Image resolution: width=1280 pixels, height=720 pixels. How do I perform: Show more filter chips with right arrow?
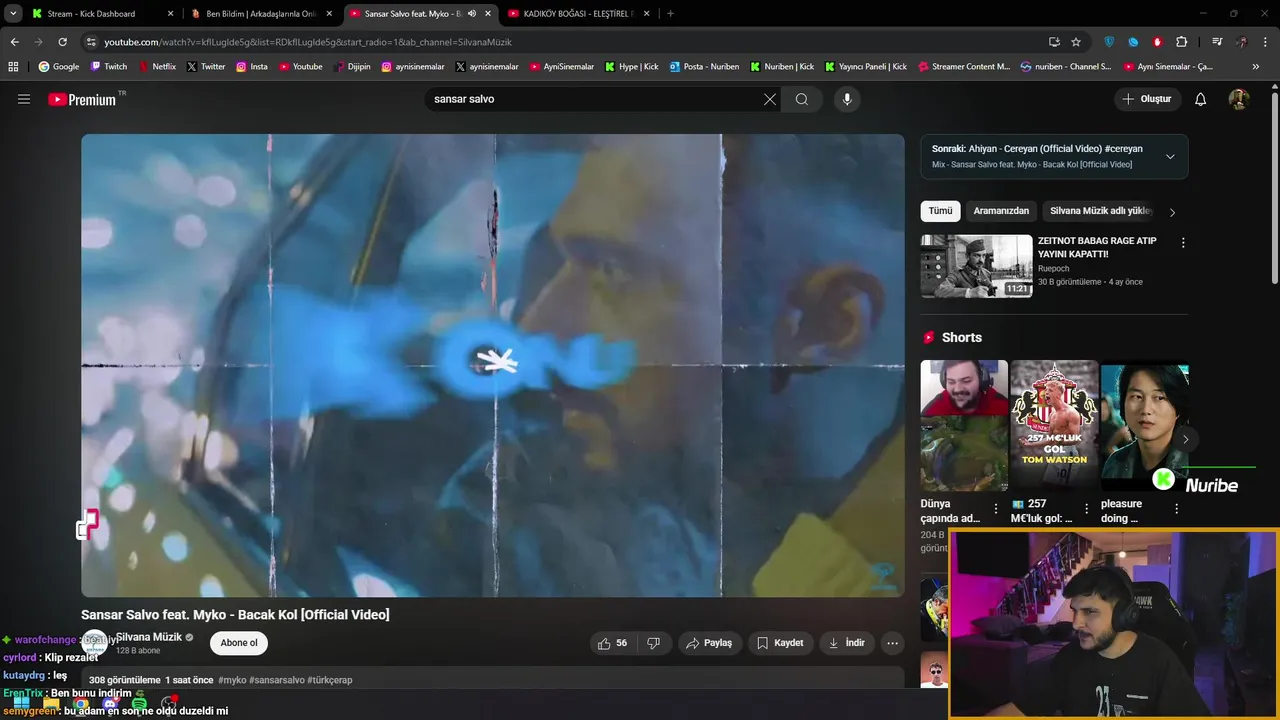tap(1172, 212)
